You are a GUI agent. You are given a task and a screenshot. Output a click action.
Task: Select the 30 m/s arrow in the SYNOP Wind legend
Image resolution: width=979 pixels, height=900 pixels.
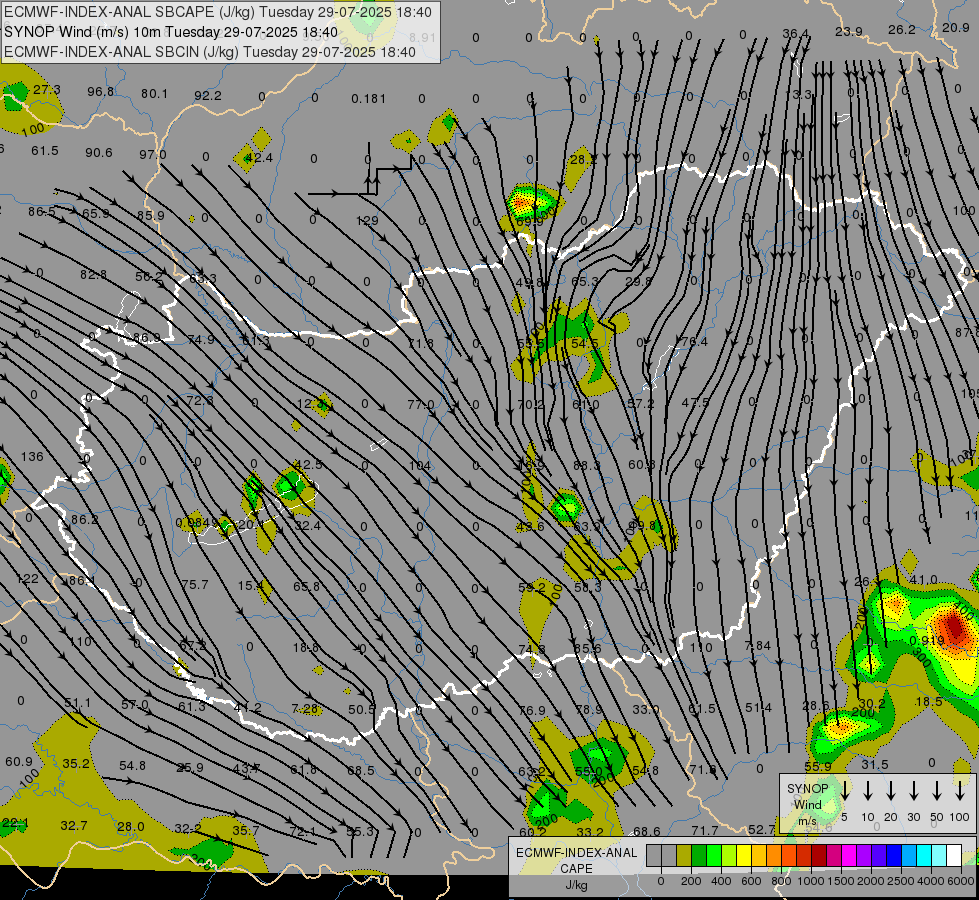point(914,791)
